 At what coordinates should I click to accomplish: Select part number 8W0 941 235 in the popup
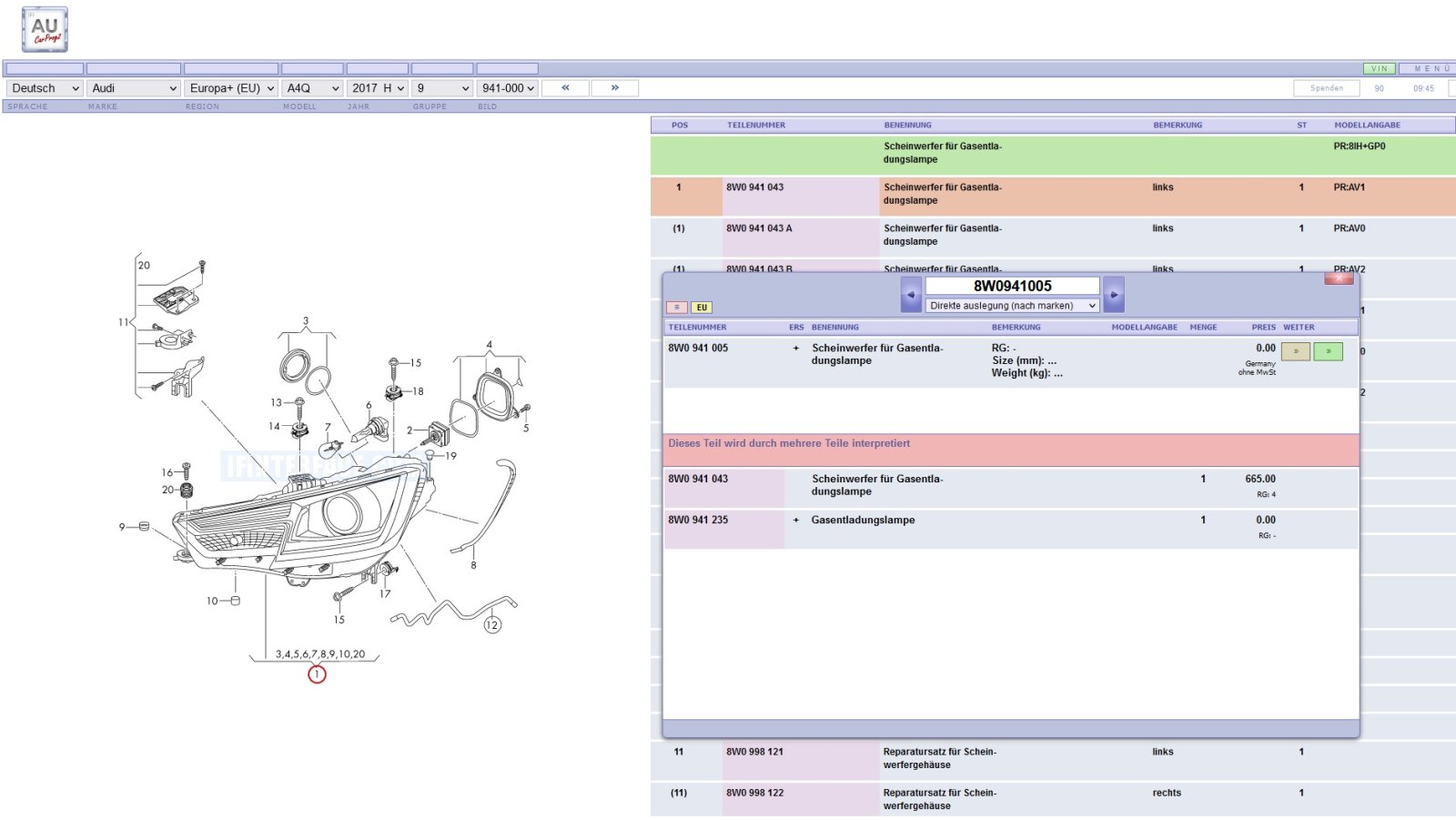(x=698, y=520)
